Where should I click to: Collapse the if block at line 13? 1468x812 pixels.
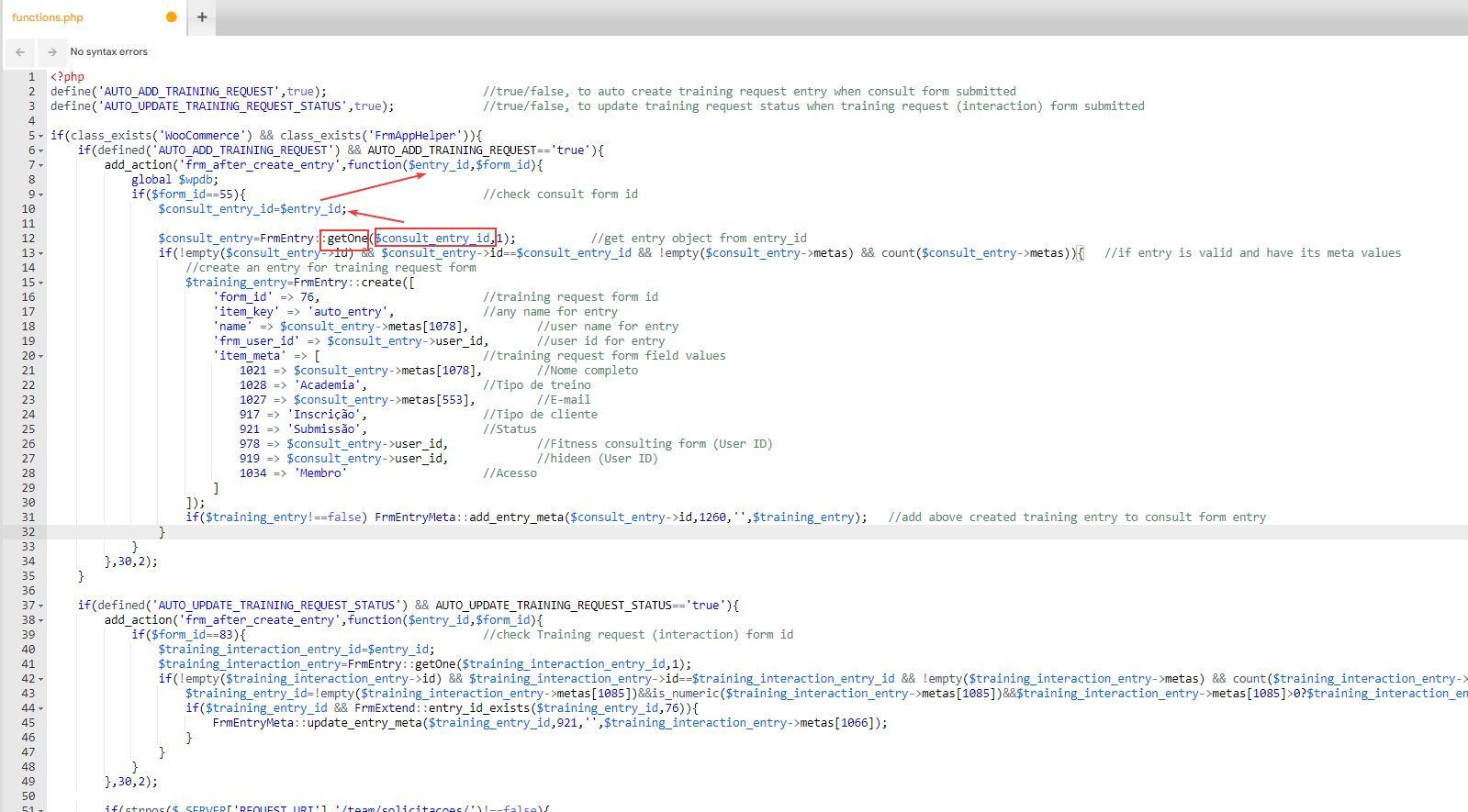(42, 253)
